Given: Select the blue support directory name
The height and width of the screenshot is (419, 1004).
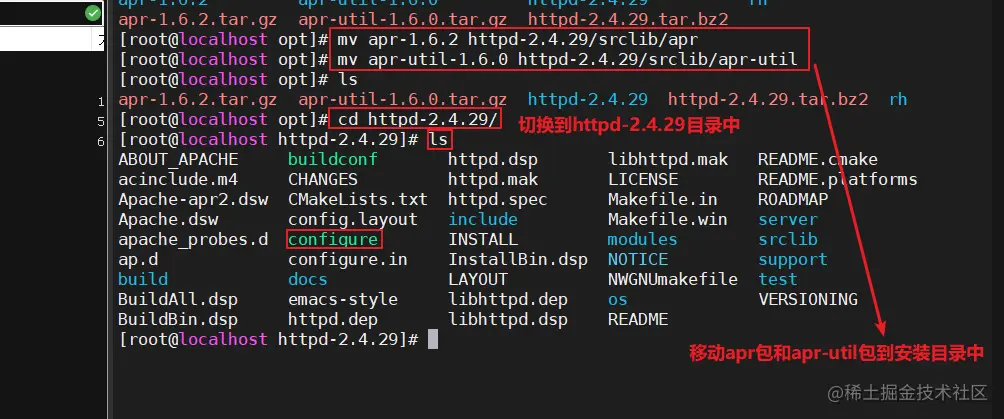Looking at the screenshot, I should tap(793, 259).
